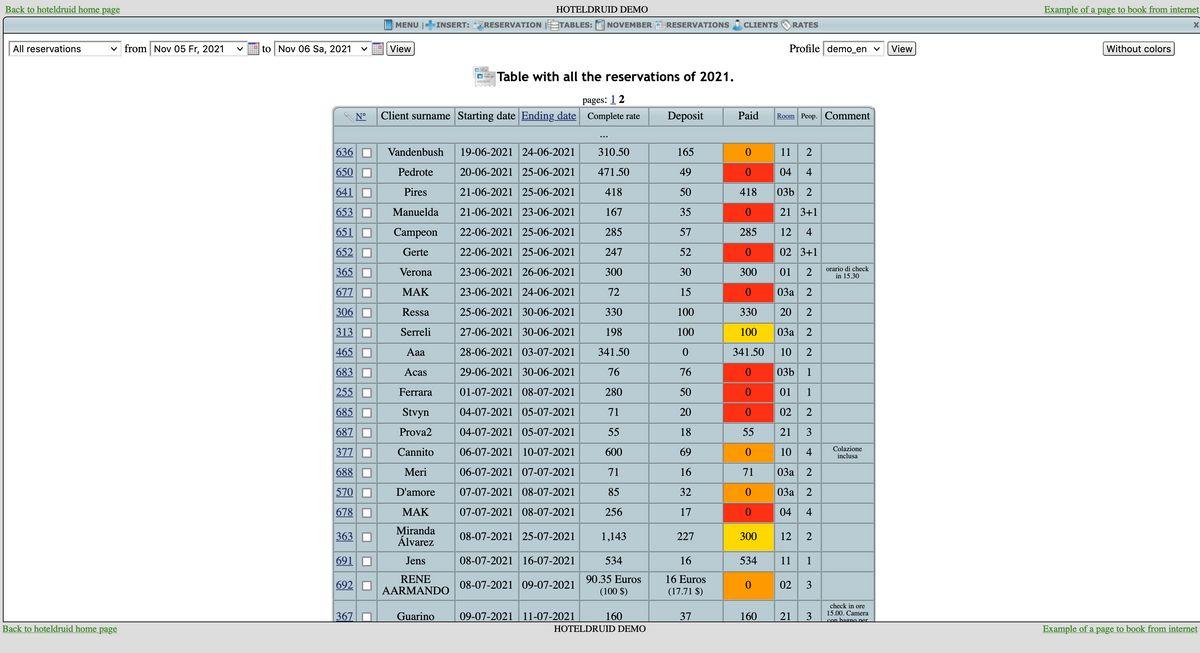Open reservation number 641
Viewport: 1200px width, 653px height.
tap(344, 192)
